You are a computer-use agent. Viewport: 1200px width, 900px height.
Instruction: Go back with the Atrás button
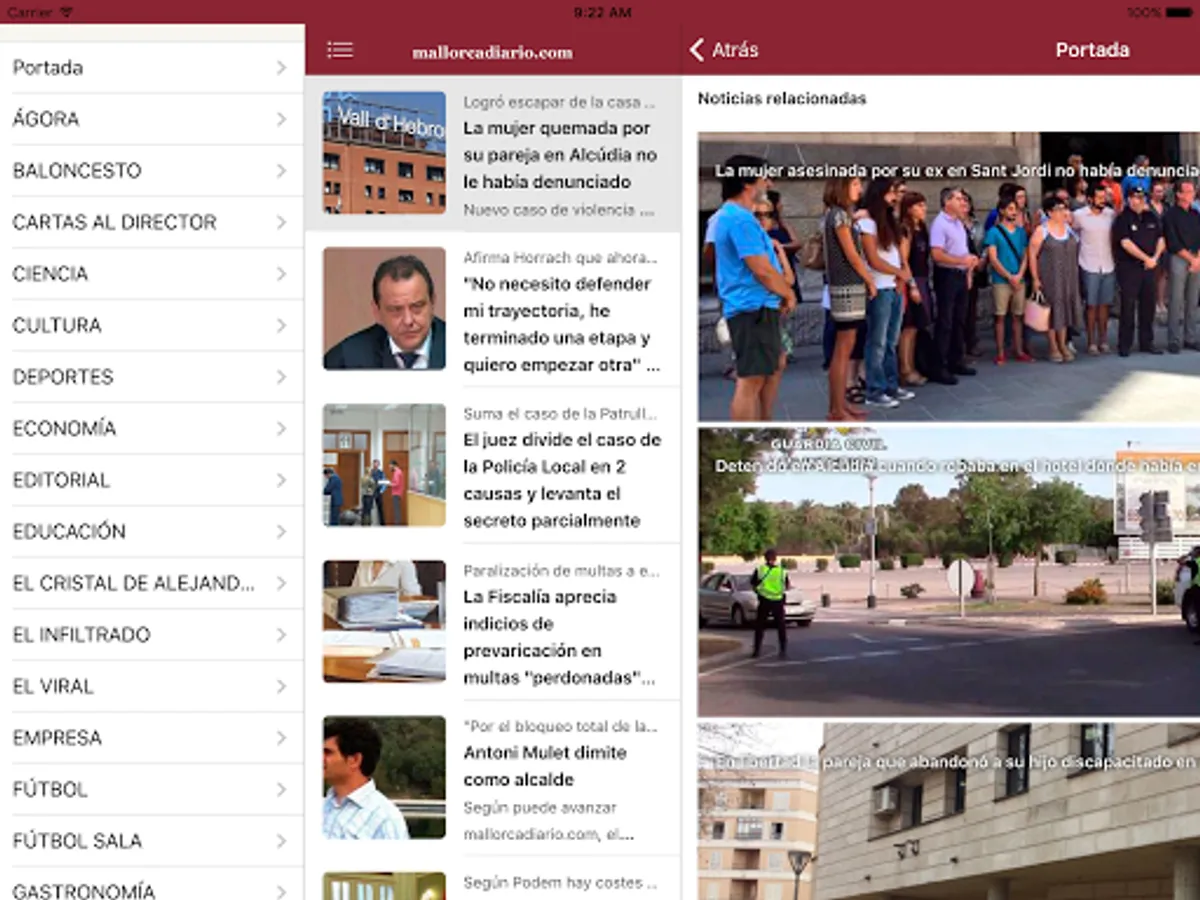[x=724, y=50]
